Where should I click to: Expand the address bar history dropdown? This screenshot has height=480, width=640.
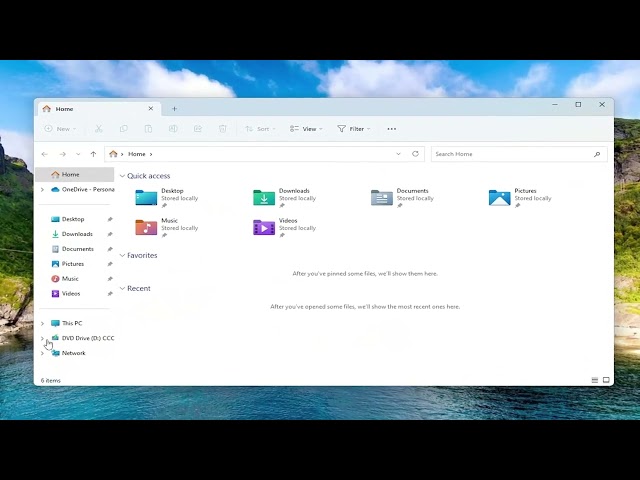pos(398,154)
